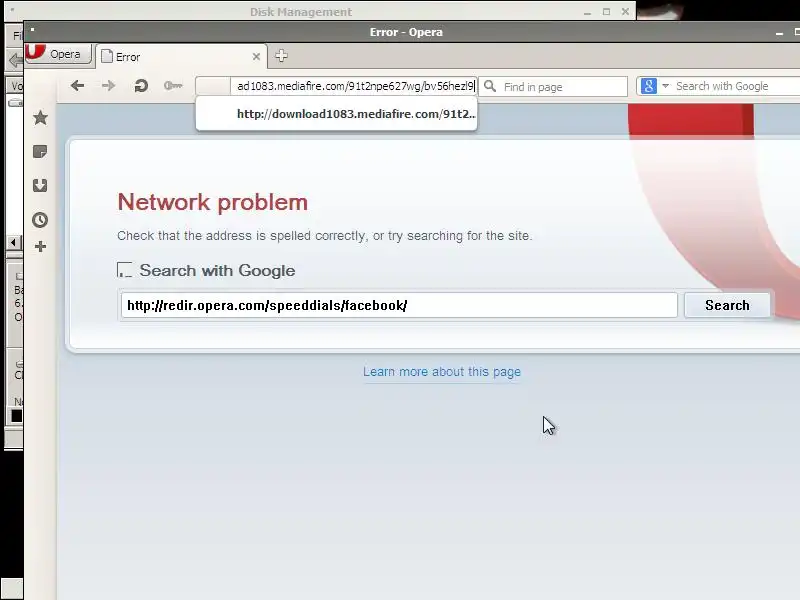Open the History clock panel icon

click(x=40, y=220)
